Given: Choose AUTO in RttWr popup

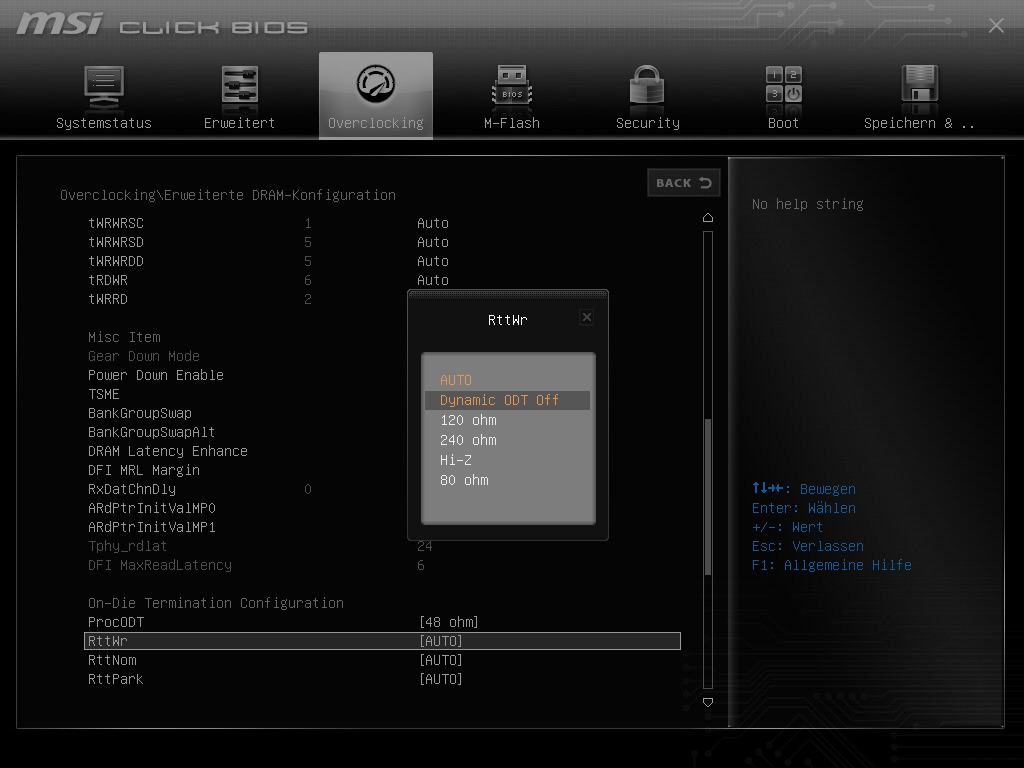Looking at the screenshot, I should click(x=456, y=380).
